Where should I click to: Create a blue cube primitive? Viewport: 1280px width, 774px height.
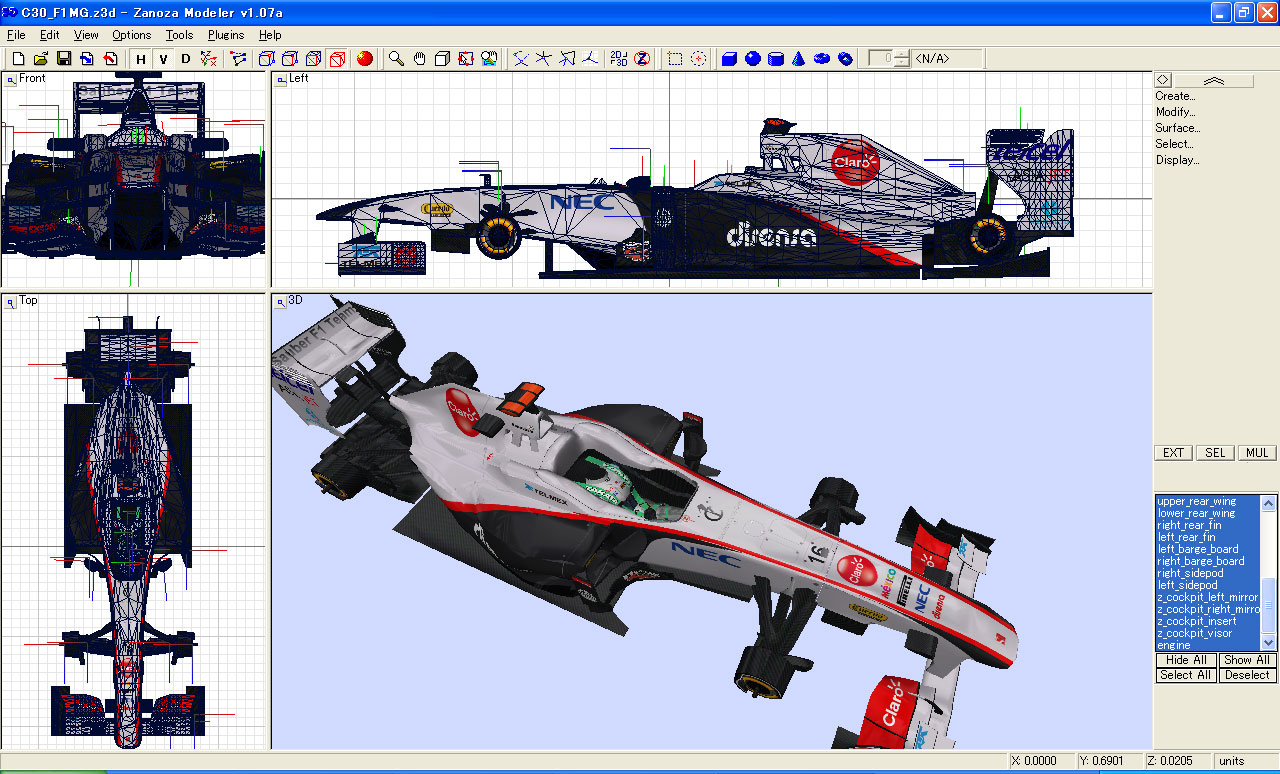(x=729, y=59)
